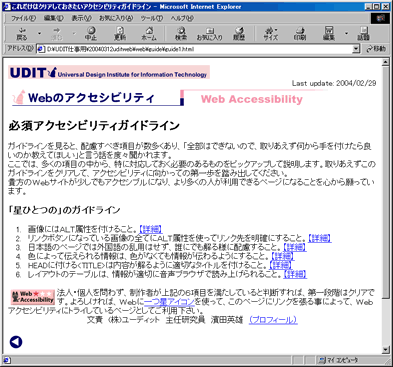Screen dimensions: 393x367
Task: Expand the address bar dropdown arrow
Action: tap(356, 49)
